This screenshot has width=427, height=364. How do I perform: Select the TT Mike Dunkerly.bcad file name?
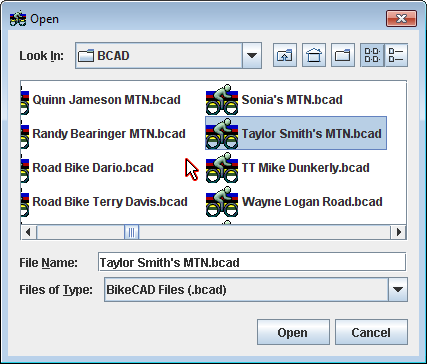click(x=305, y=168)
